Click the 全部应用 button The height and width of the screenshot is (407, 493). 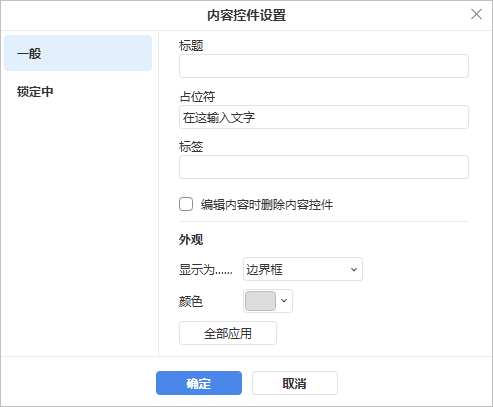click(228, 333)
